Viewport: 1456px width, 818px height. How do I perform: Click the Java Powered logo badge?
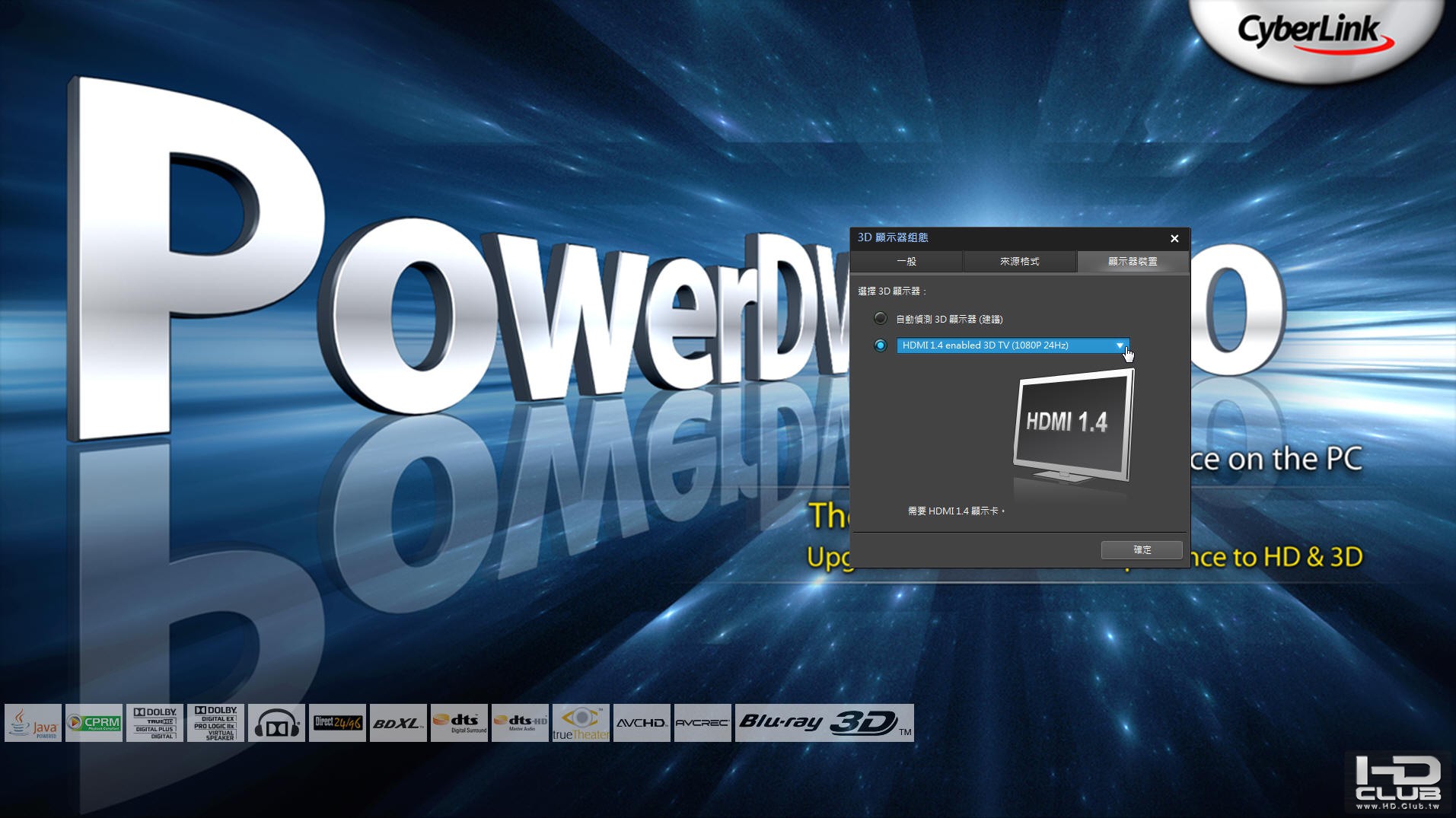tap(33, 723)
